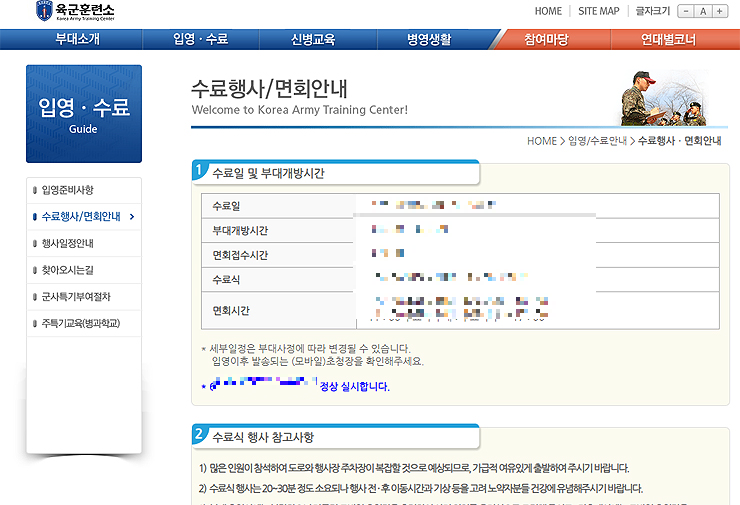
Task: Click the (모바일)초청장 confirmation note line
Action: 318,362
